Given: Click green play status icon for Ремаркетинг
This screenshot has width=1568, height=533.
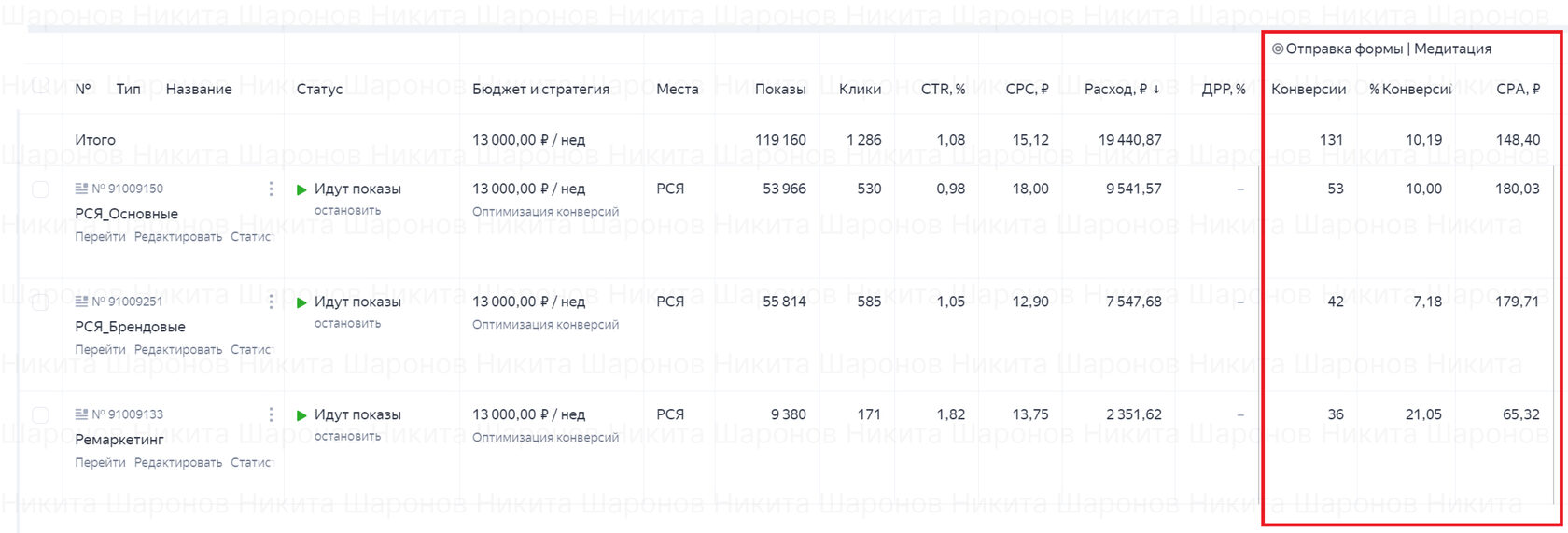Looking at the screenshot, I should (301, 415).
